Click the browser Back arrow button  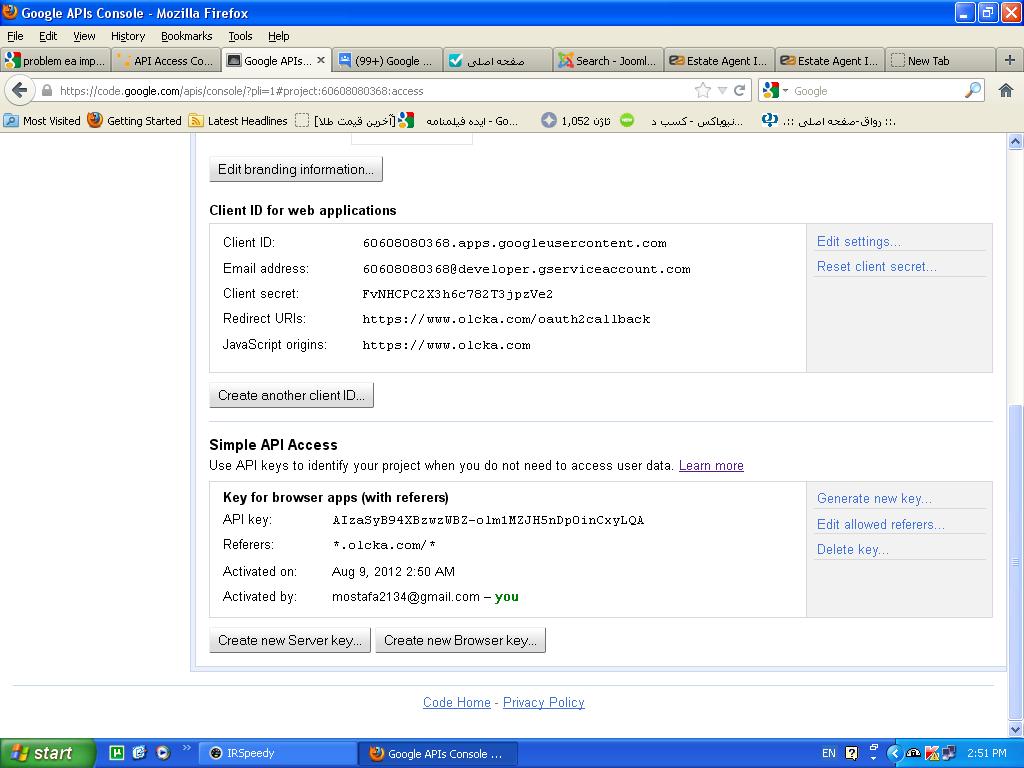coord(20,90)
